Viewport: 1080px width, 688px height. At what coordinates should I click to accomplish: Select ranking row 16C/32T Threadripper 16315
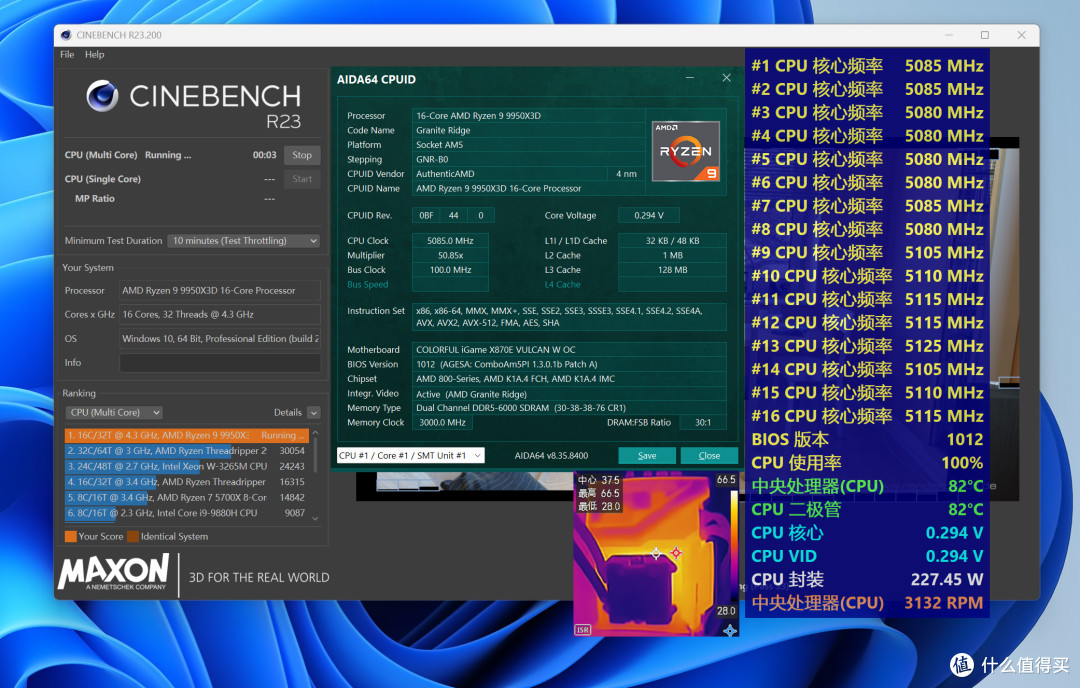187,481
